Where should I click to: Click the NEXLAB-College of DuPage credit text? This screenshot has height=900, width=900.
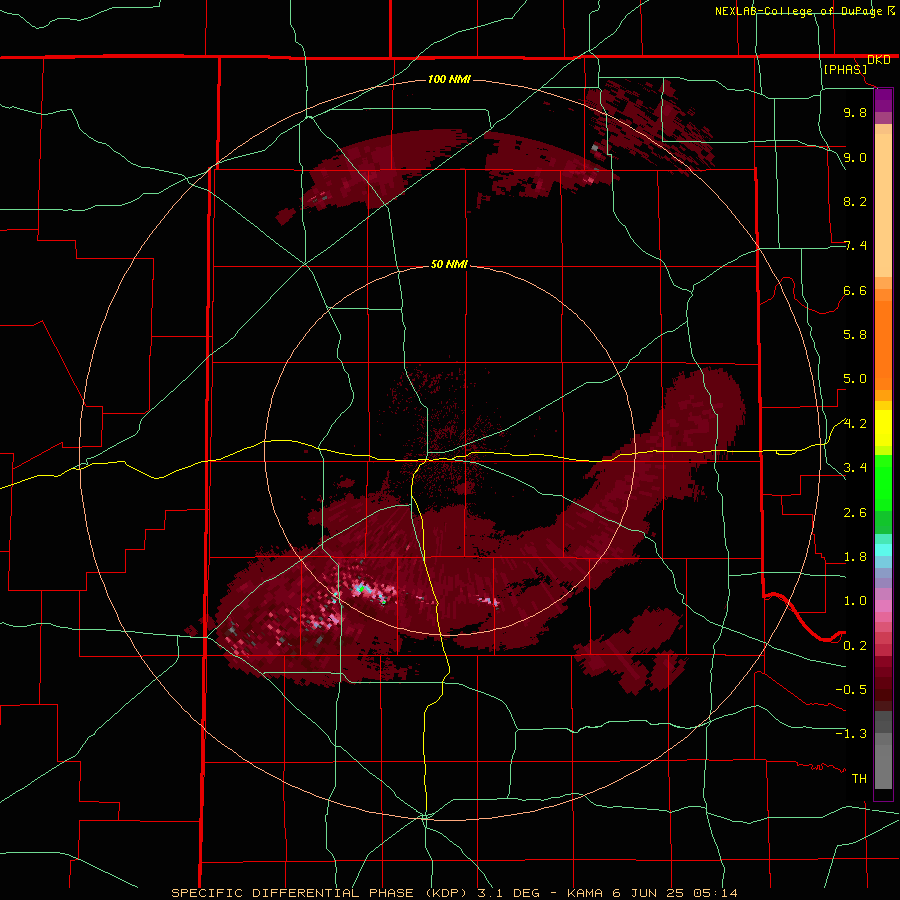pyautogui.click(x=798, y=11)
